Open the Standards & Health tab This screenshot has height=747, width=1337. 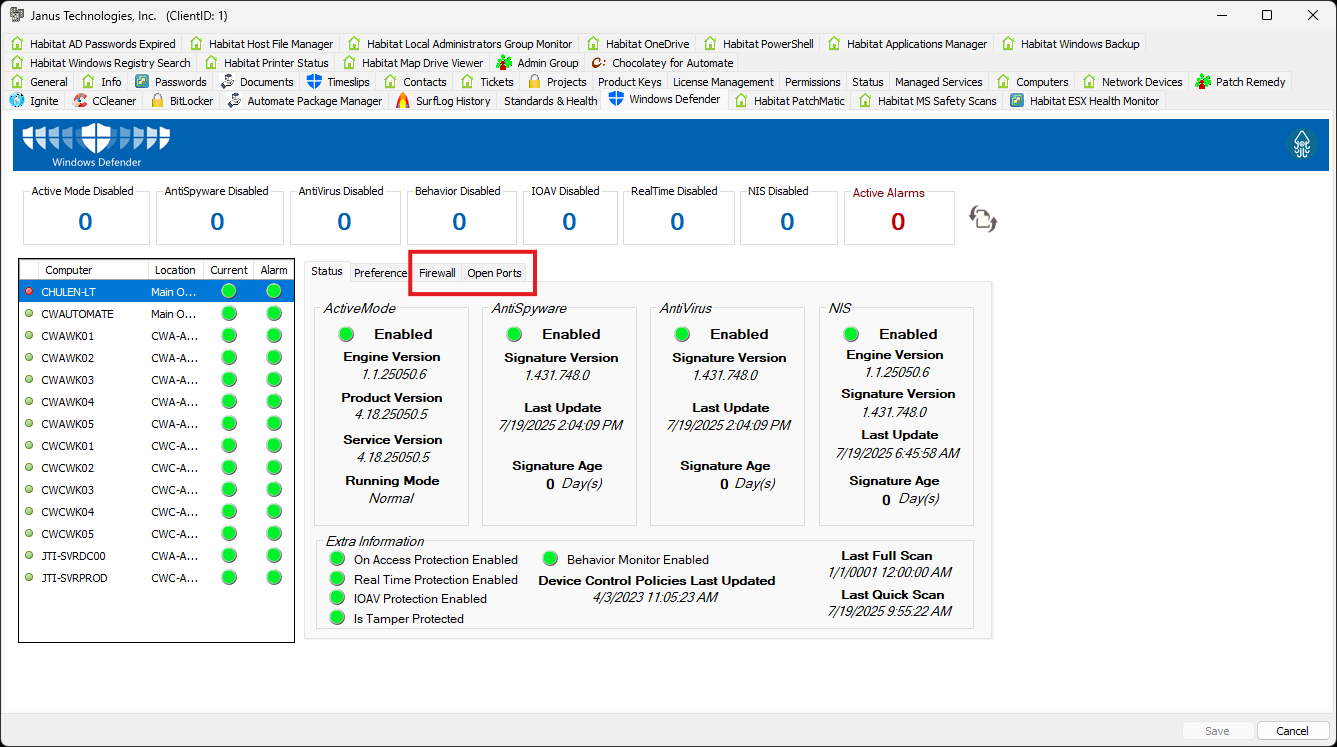click(x=549, y=100)
